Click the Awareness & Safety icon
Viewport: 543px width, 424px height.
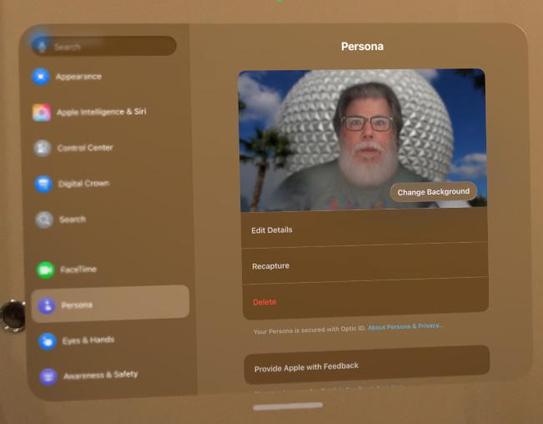(48, 377)
